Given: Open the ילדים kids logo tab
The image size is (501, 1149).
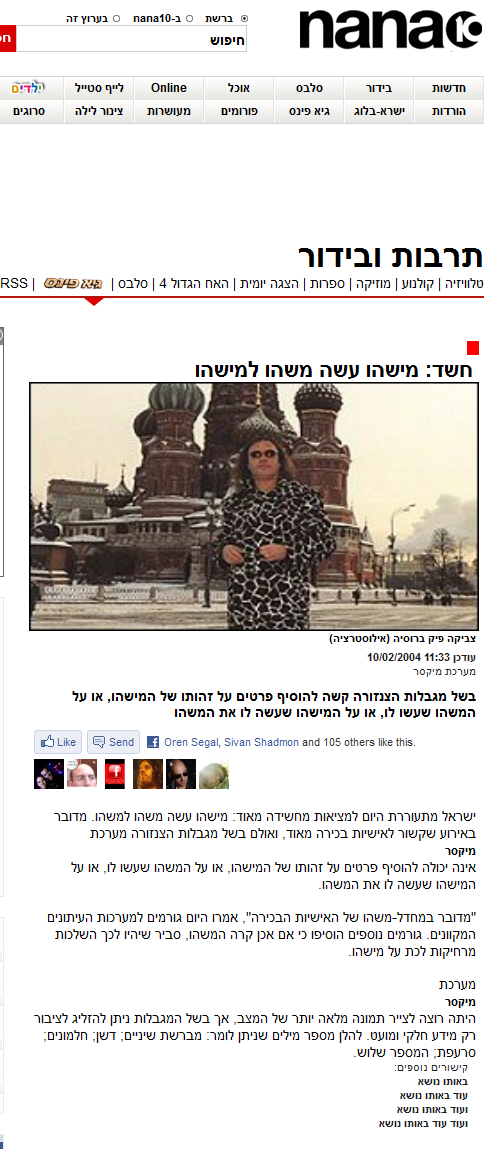Looking at the screenshot, I should pos(27,88).
